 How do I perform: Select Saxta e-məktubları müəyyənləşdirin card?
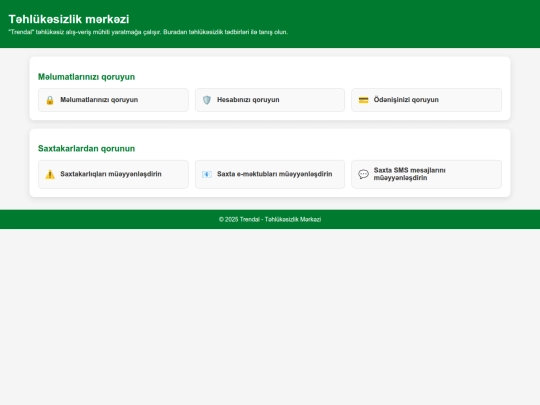tap(270, 174)
